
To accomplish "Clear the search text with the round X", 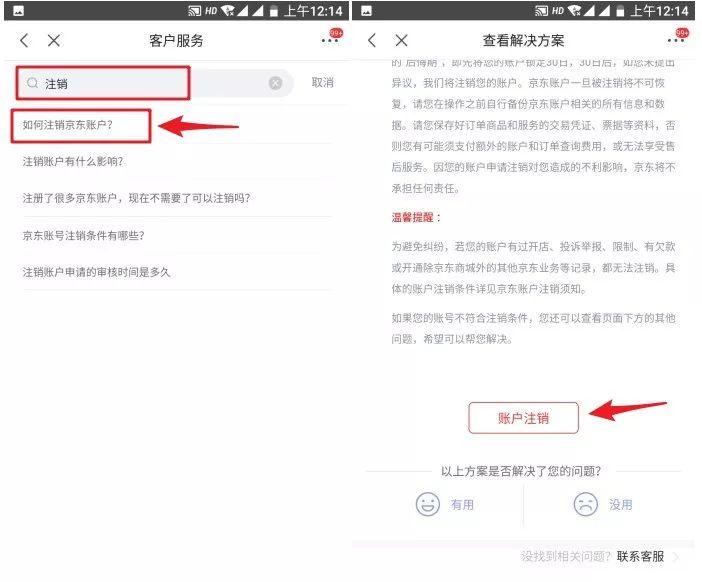I will point(275,83).
